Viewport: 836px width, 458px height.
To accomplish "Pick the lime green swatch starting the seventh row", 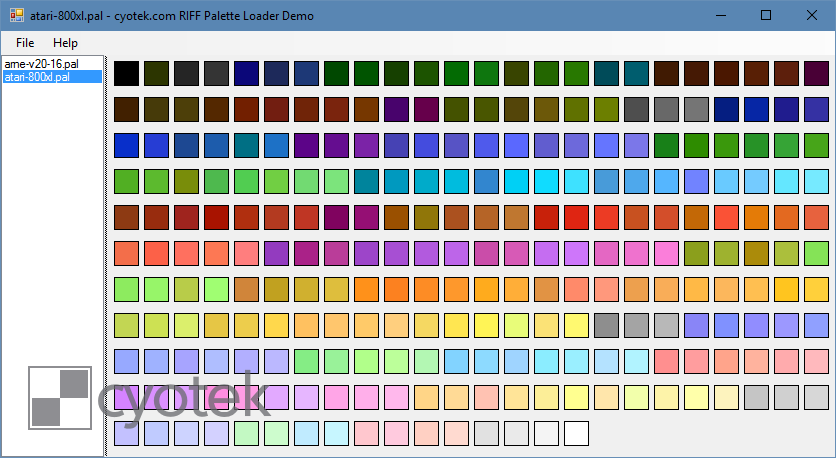I will pyautogui.click(x=126, y=290).
